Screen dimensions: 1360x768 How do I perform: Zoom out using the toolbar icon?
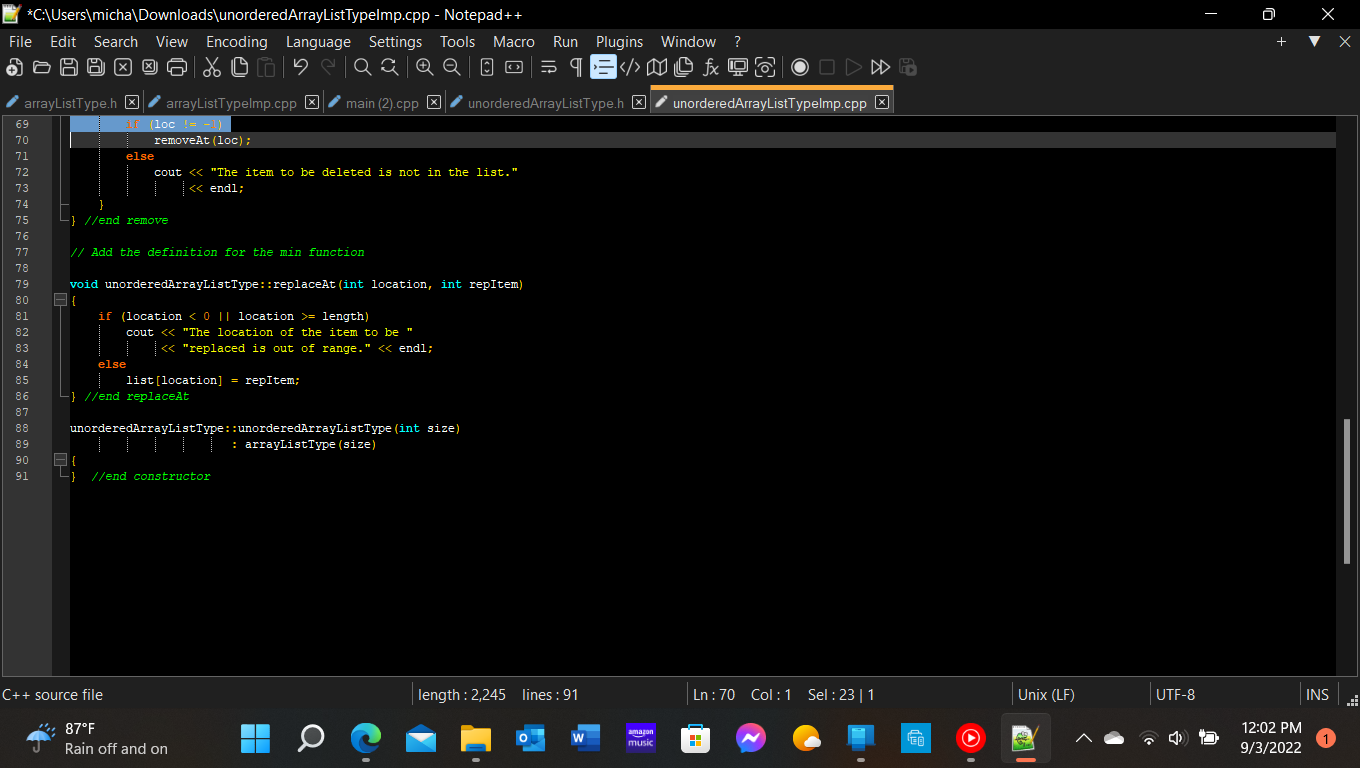pyautogui.click(x=451, y=67)
